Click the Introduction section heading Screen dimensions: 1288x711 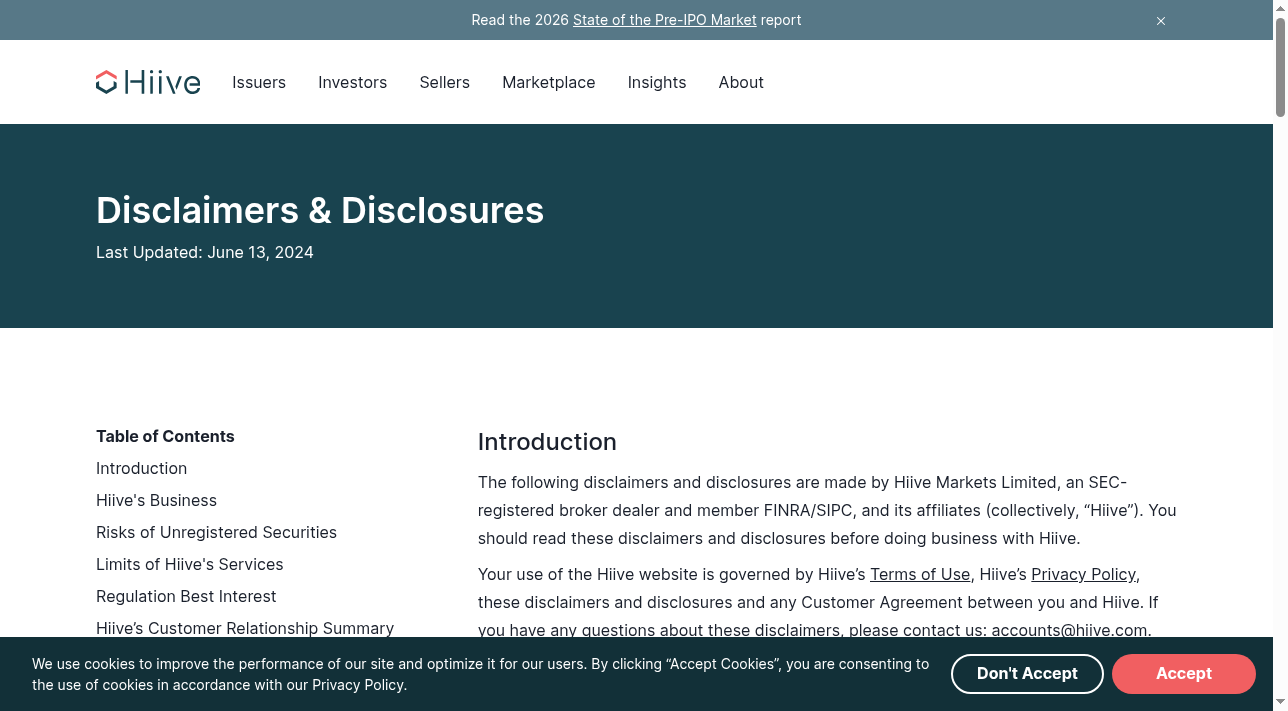[547, 442]
